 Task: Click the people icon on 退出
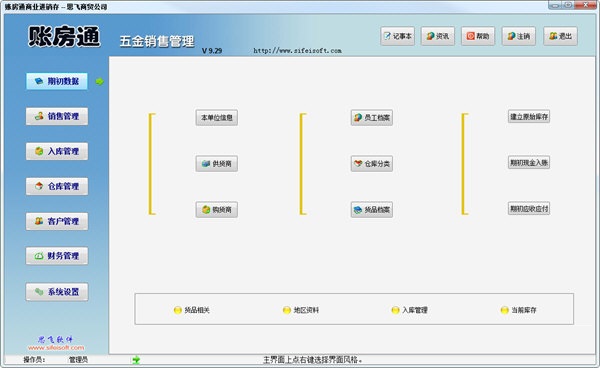pos(553,36)
